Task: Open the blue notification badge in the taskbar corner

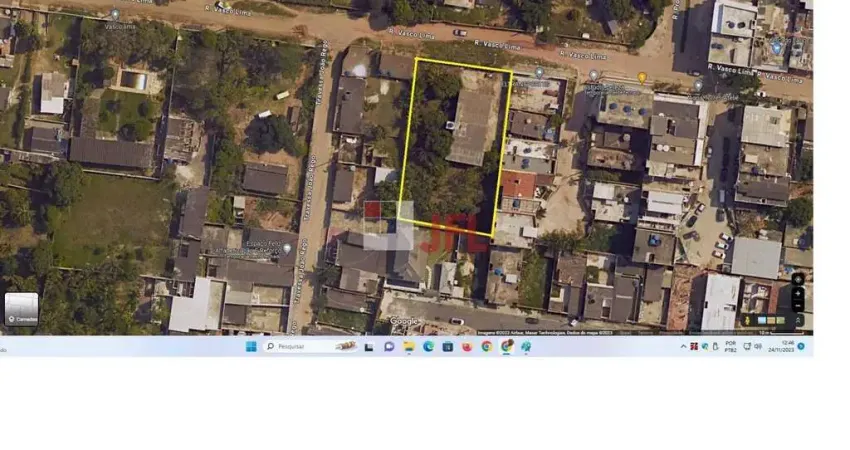Action: click(x=801, y=346)
